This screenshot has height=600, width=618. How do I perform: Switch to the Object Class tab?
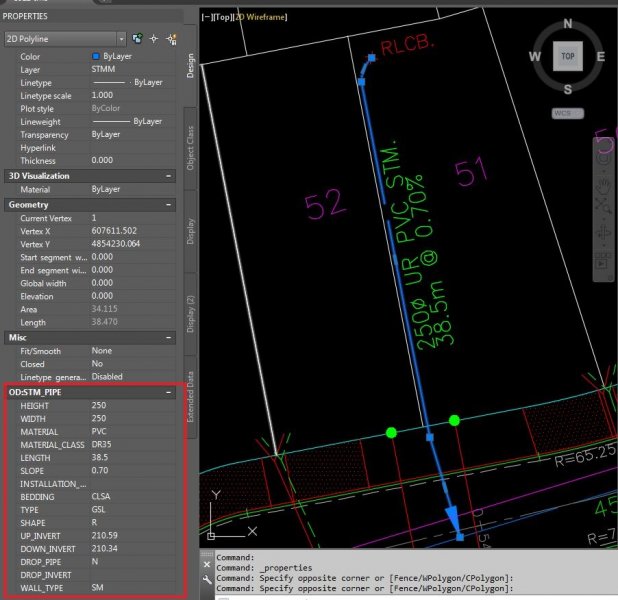pos(190,147)
